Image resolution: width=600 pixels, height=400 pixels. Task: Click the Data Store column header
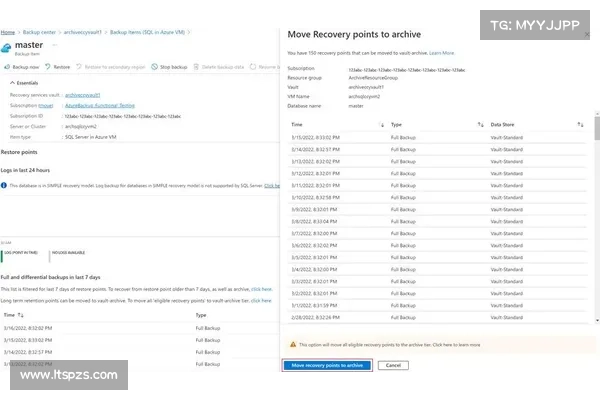[502, 125]
